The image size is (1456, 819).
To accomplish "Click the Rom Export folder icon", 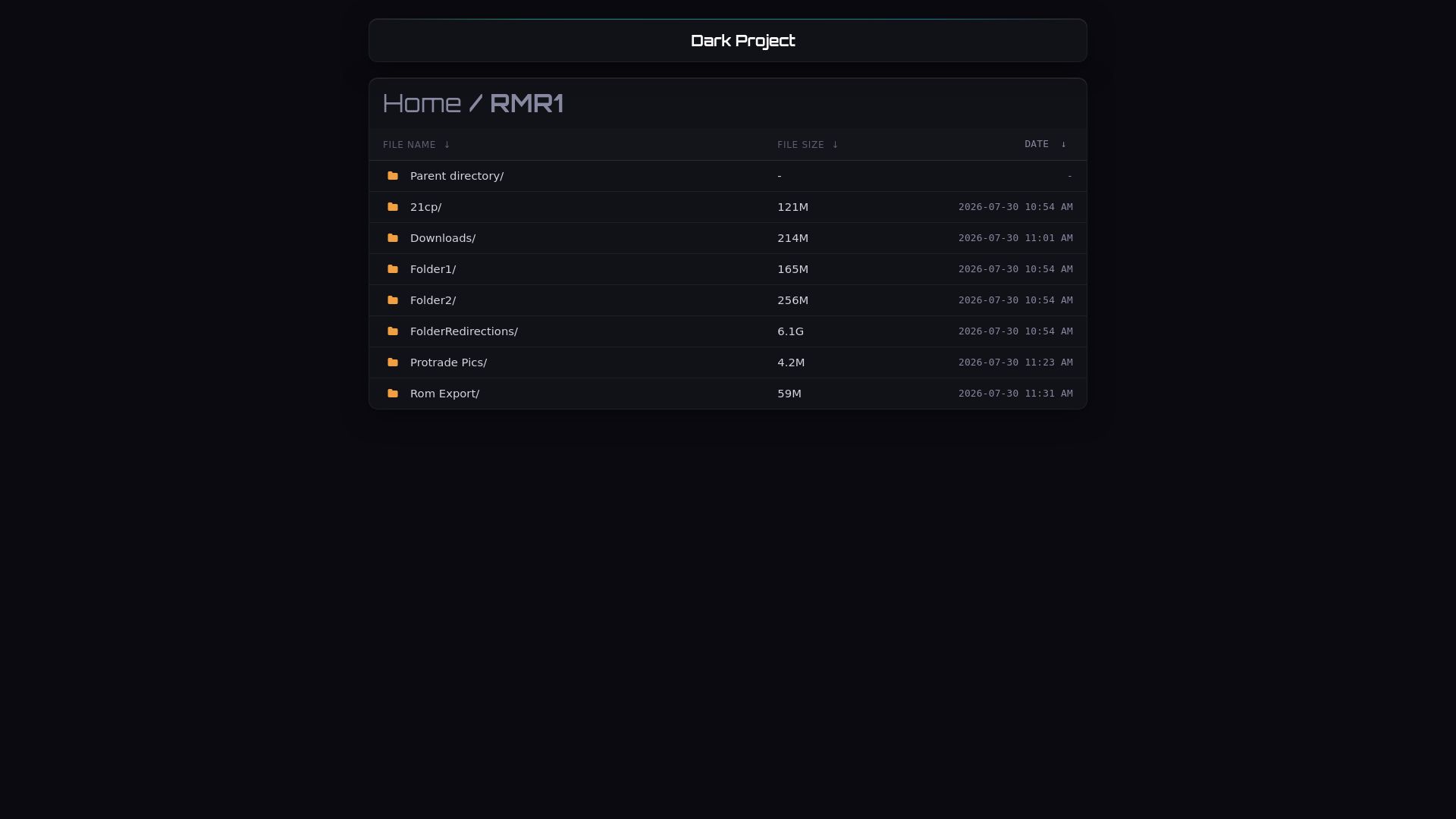I will 393,394.
